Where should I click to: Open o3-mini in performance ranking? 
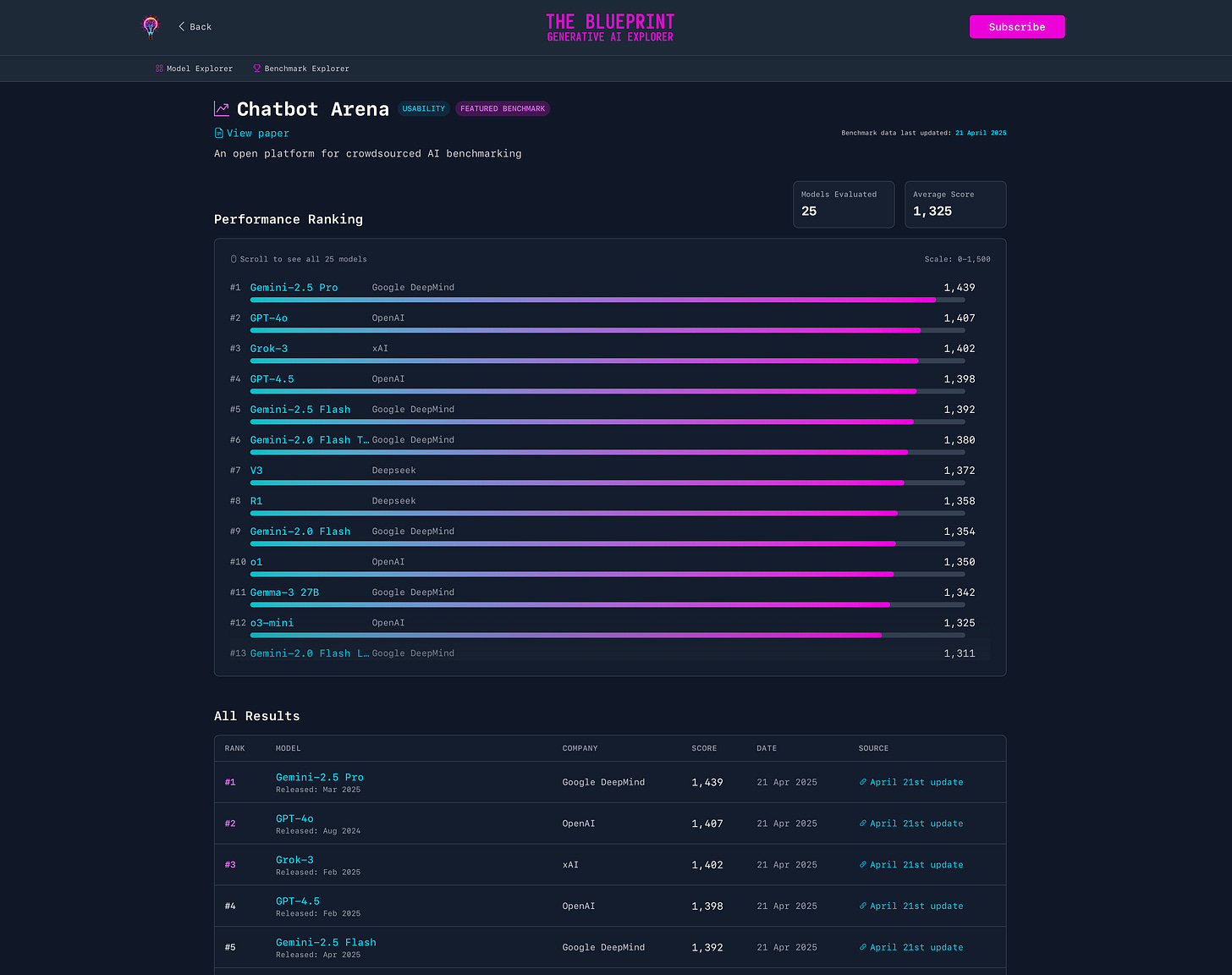[272, 623]
